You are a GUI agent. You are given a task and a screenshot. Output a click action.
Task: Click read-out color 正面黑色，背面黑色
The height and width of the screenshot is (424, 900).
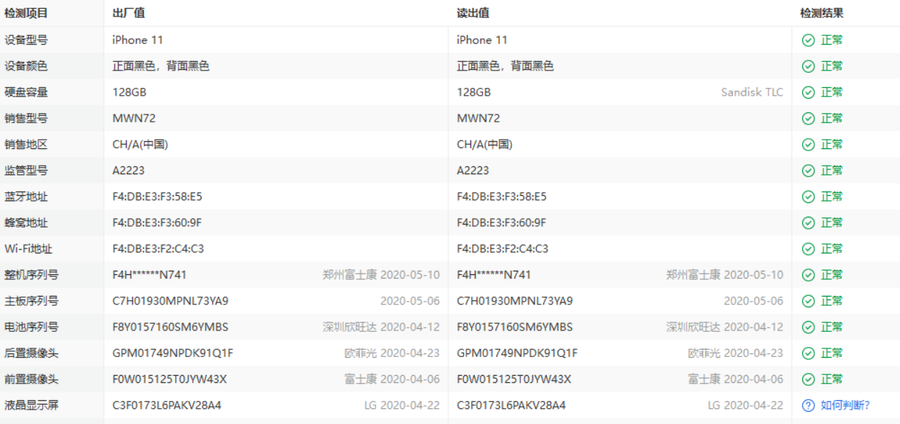coord(505,67)
